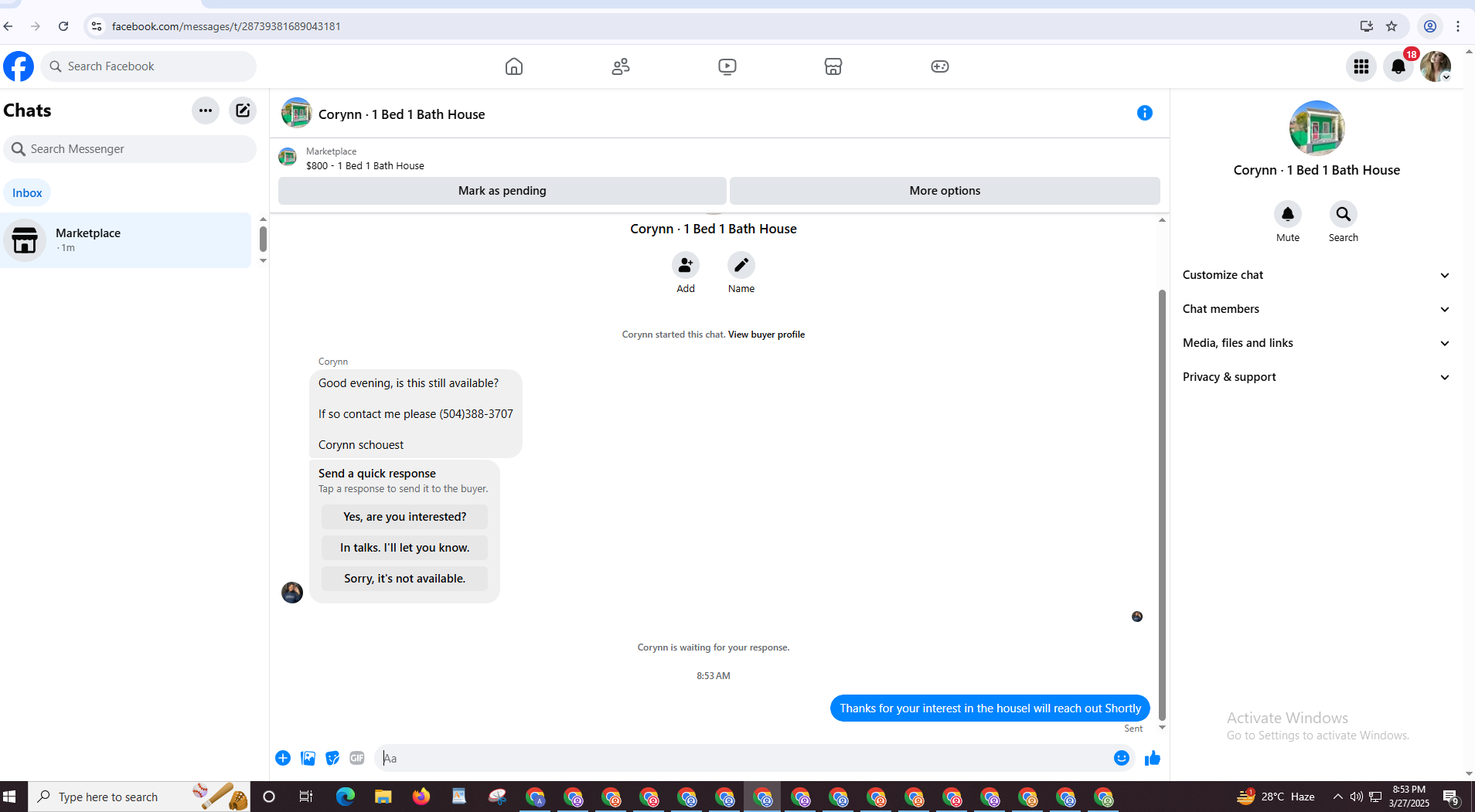Image resolution: width=1475 pixels, height=812 pixels.
Task: Open Friends icon in top navigation
Action: click(x=621, y=66)
